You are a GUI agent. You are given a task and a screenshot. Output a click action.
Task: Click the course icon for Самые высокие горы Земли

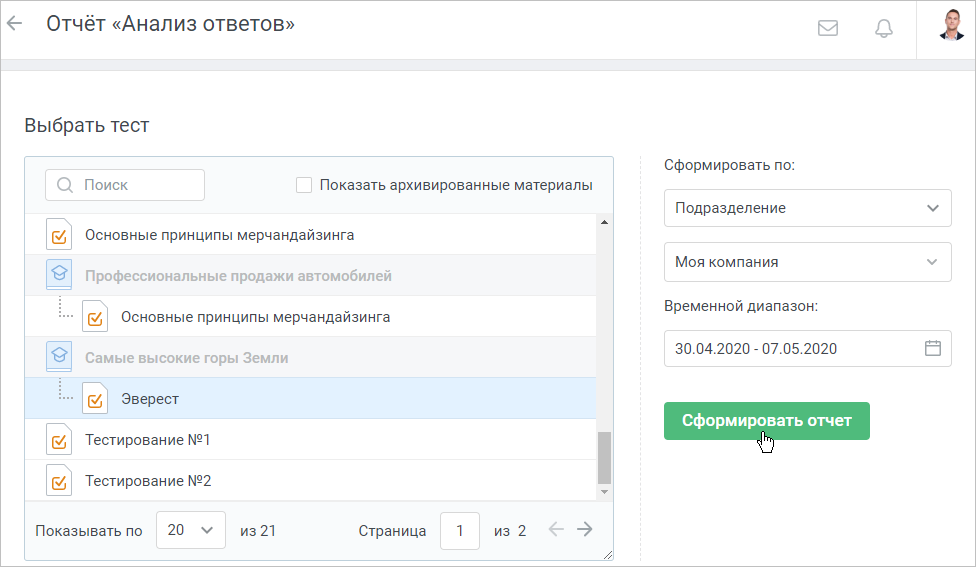59,357
